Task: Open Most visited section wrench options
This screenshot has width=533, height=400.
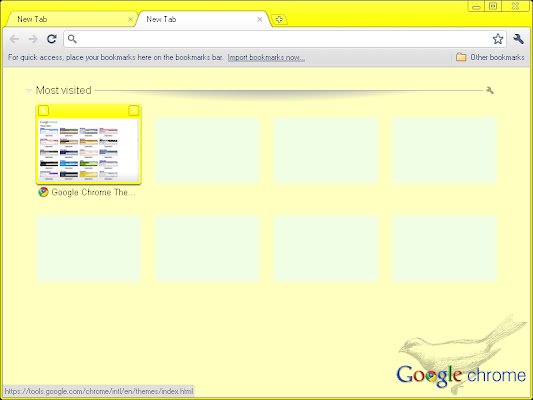Action: [x=490, y=90]
